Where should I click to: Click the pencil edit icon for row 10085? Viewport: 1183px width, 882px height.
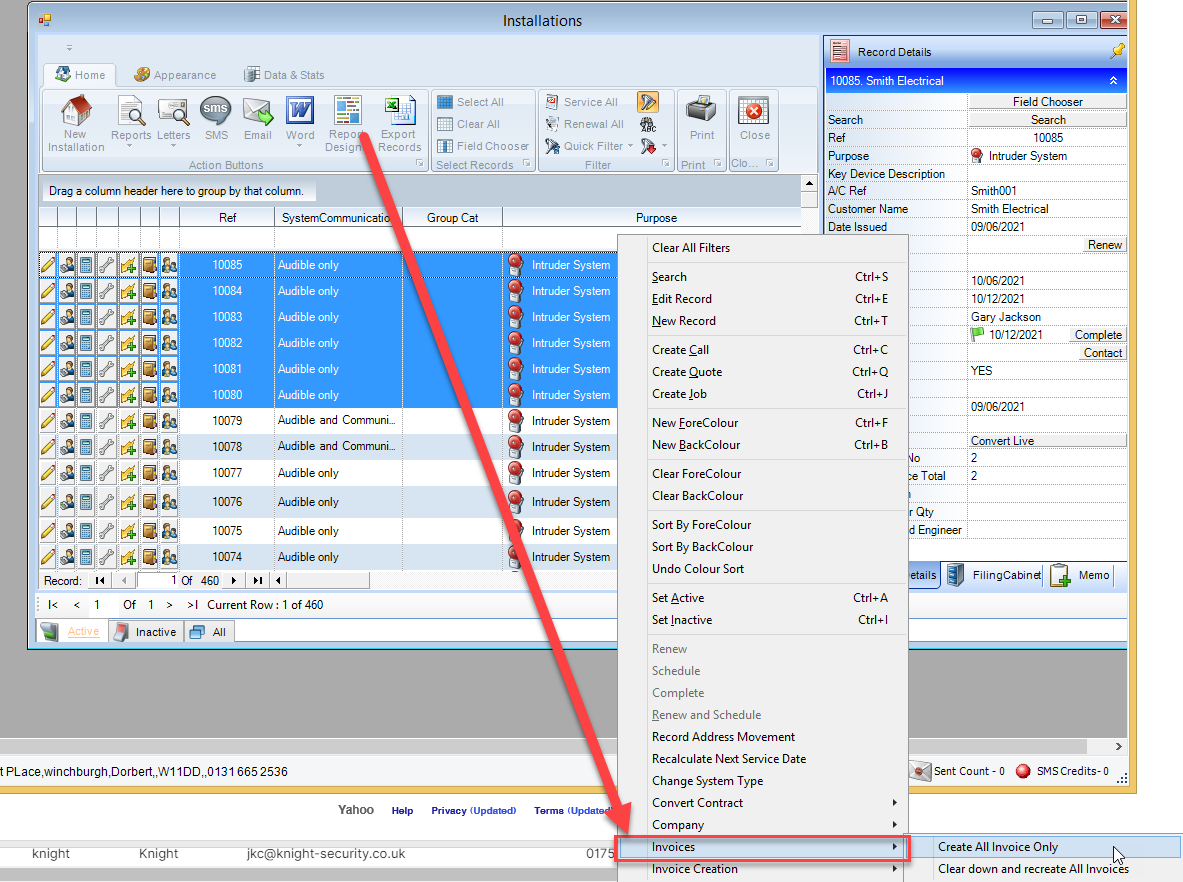[x=48, y=265]
